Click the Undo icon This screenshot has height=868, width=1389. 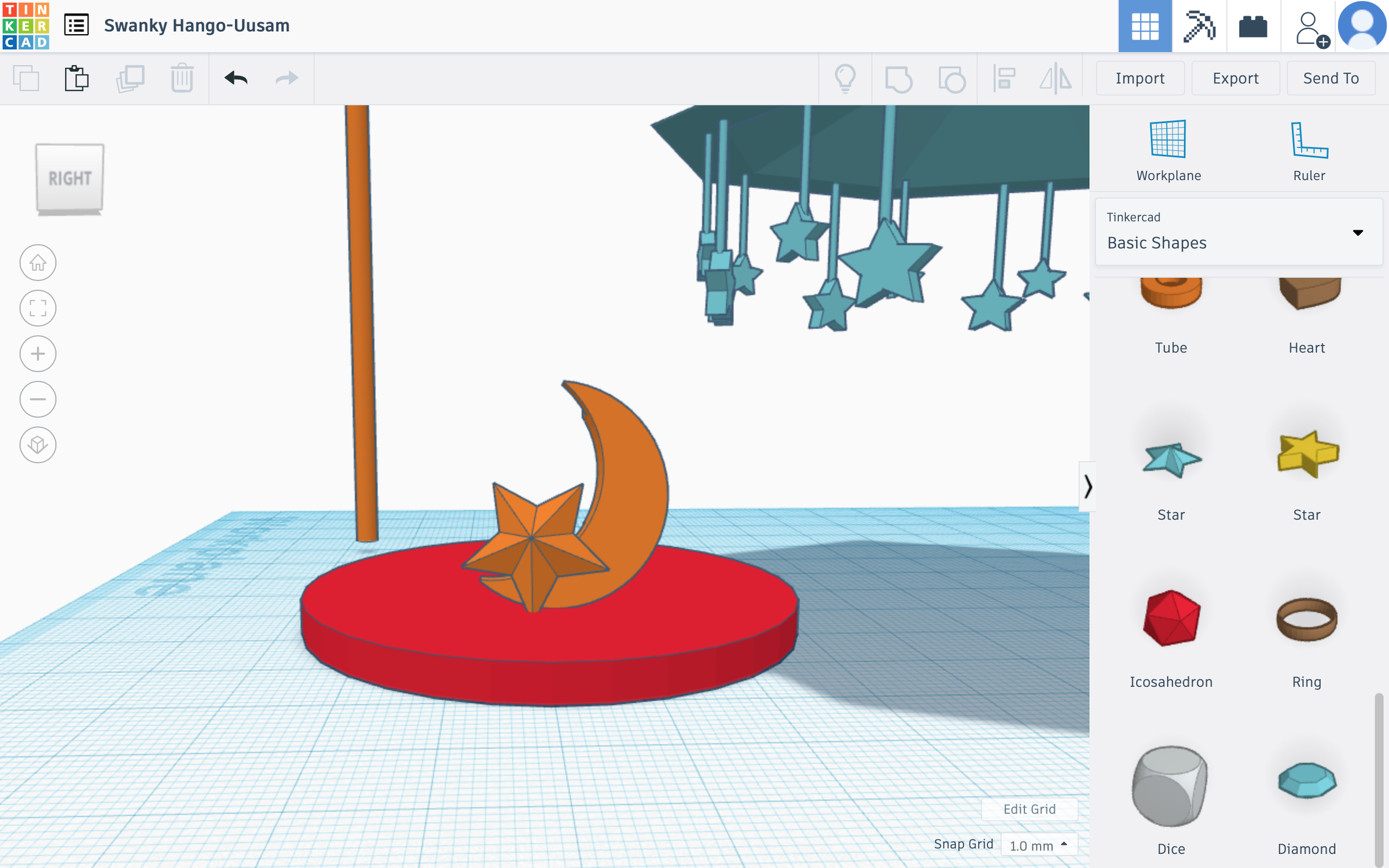pyautogui.click(x=236, y=78)
